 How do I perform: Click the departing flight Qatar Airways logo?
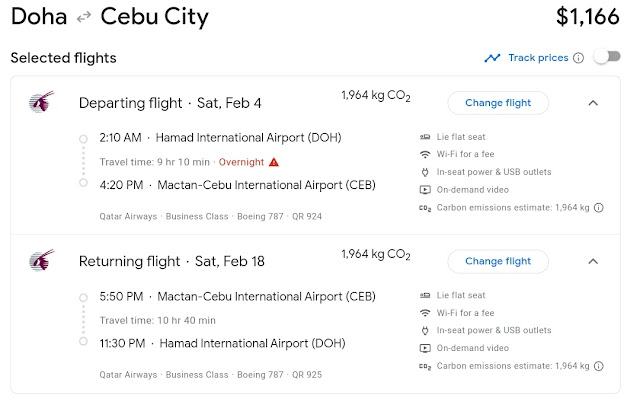click(41, 102)
